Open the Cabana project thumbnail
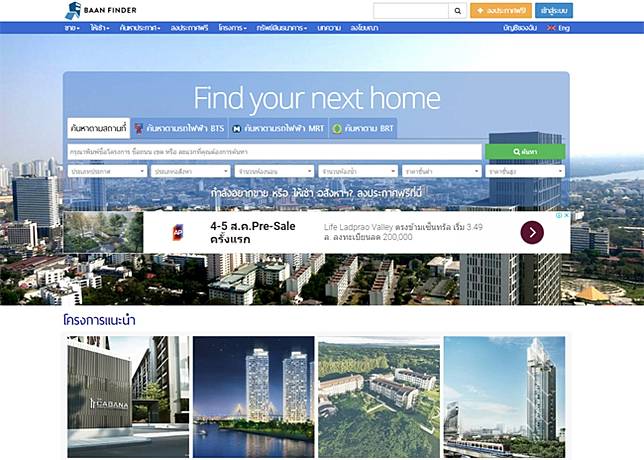Image resolution: width=644 pixels, height=460 pixels. click(128, 397)
